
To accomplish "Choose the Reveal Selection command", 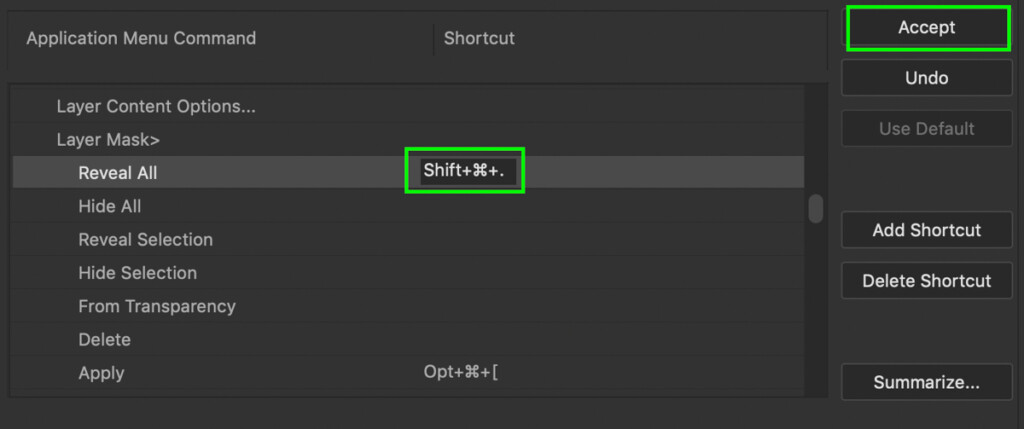I will [146, 240].
